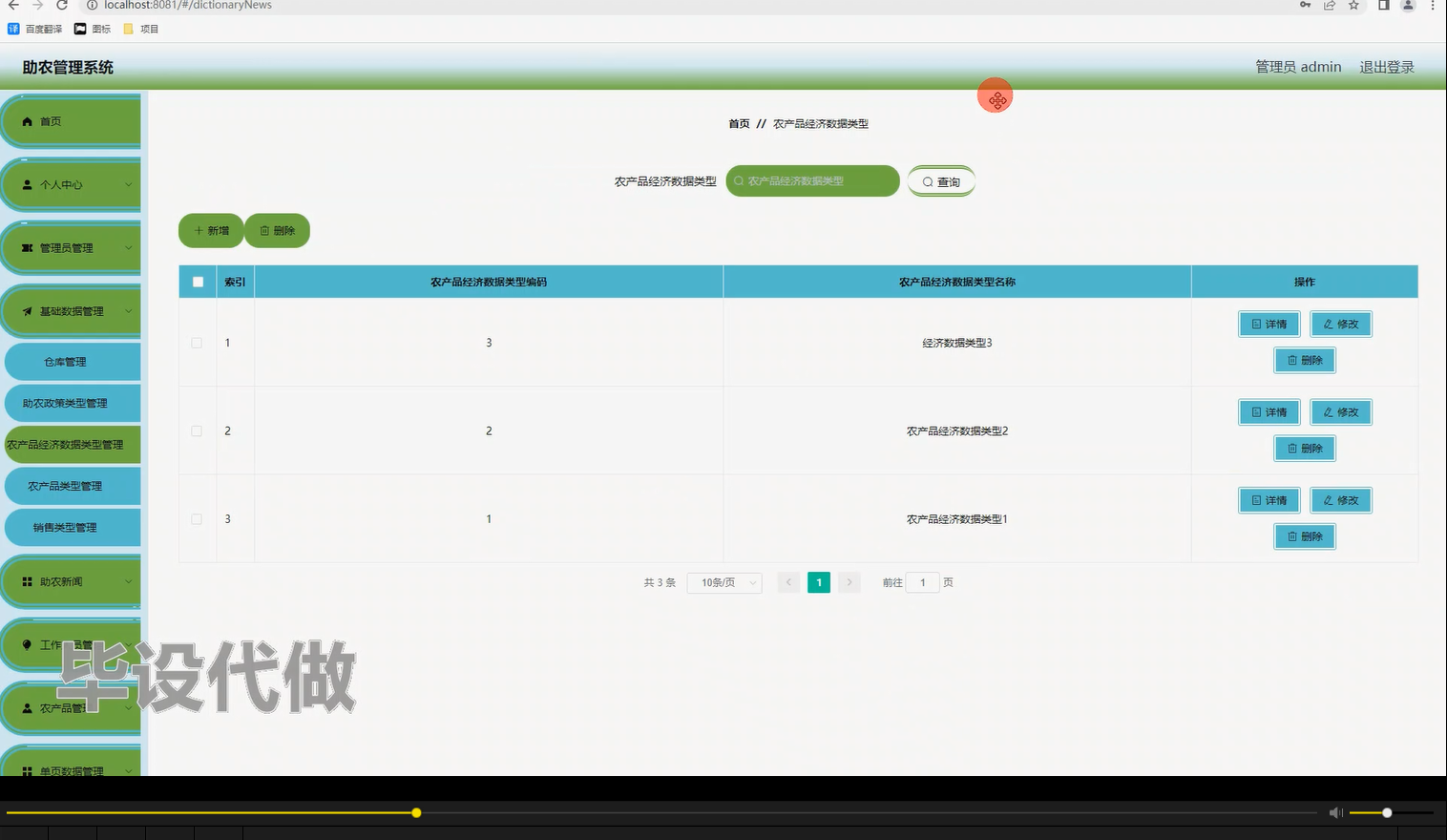Open the 仓库管理 submenu item
Image resolution: width=1447 pixels, height=840 pixels.
pos(73,362)
